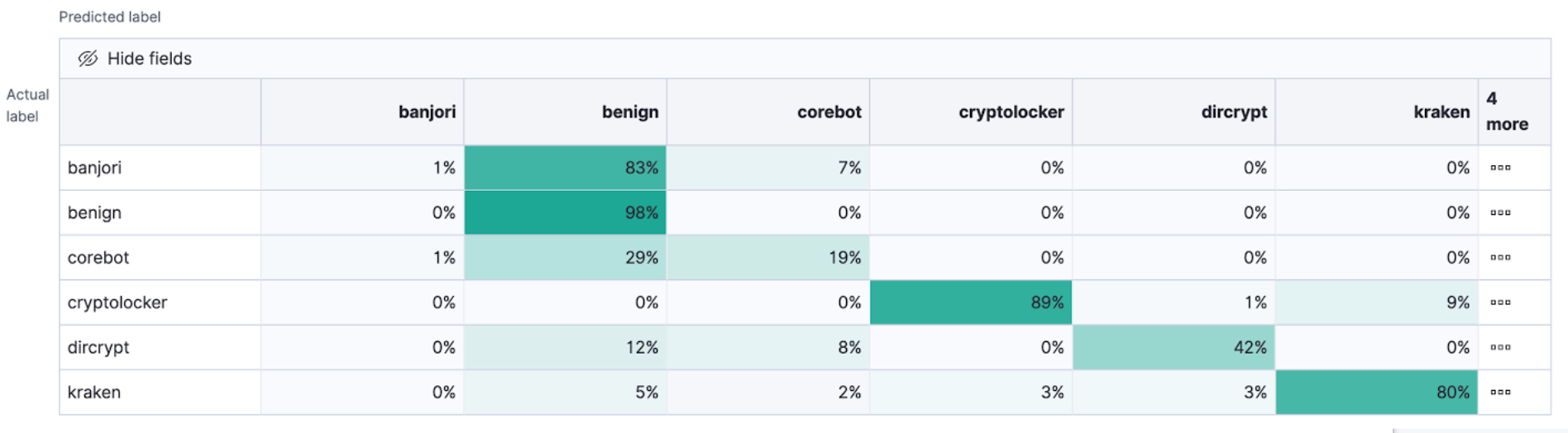This screenshot has width=1568, height=433.
Task: Open row options for benign row
Action: pyautogui.click(x=1500, y=212)
